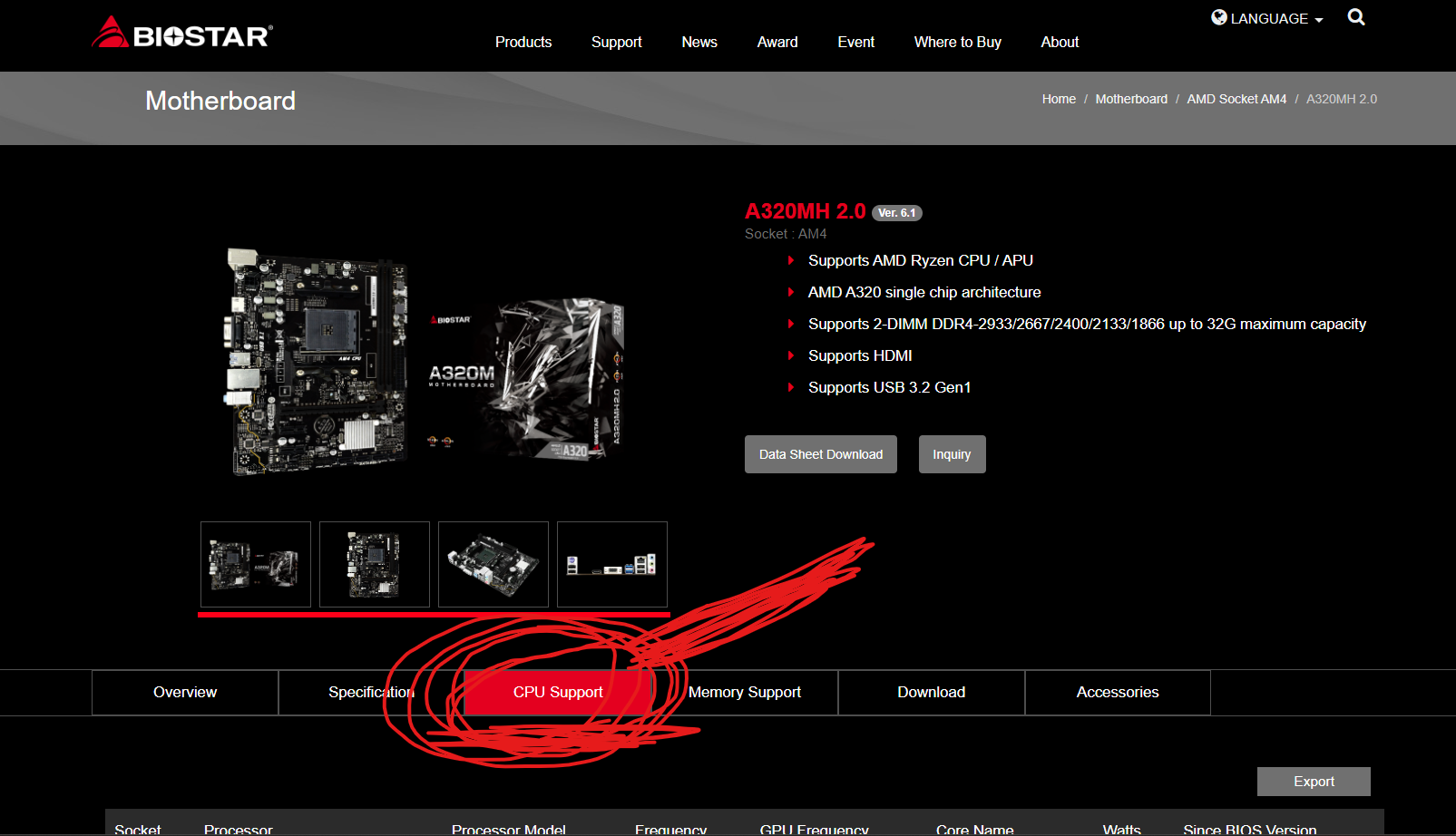Click 'Supports AMD Ryzen CPU / APU' text

pyautogui.click(x=921, y=260)
